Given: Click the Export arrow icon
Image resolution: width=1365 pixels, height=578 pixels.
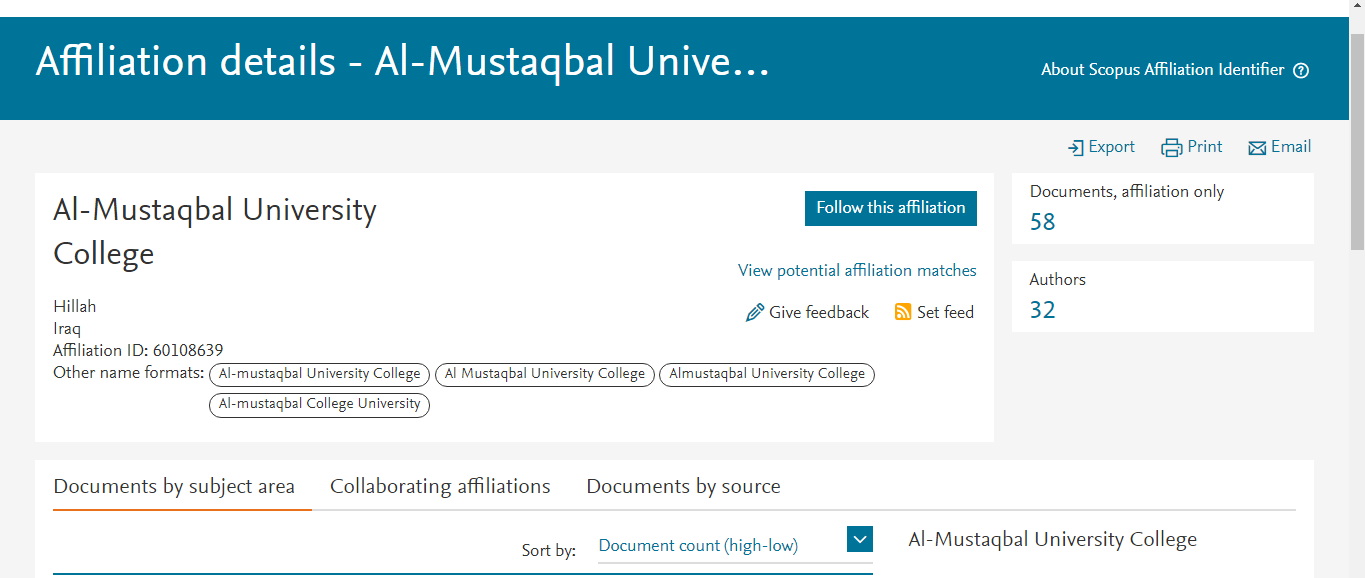Looking at the screenshot, I should point(1076,148).
